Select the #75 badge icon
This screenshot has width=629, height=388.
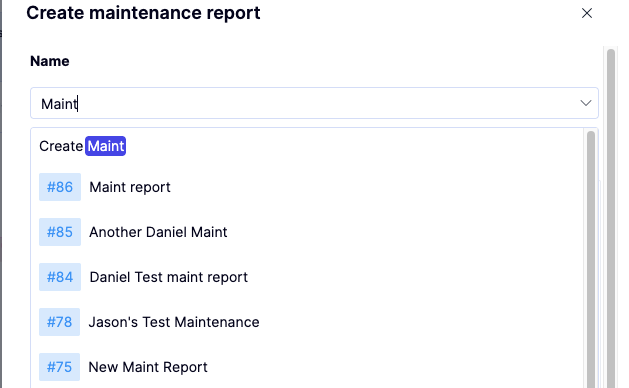pos(59,367)
